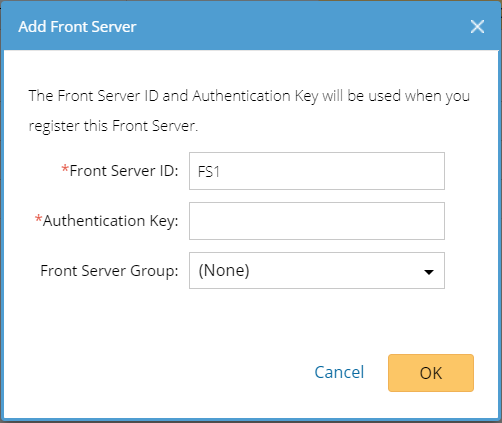Cancel adding the front server
The width and height of the screenshot is (502, 423).
(x=339, y=372)
